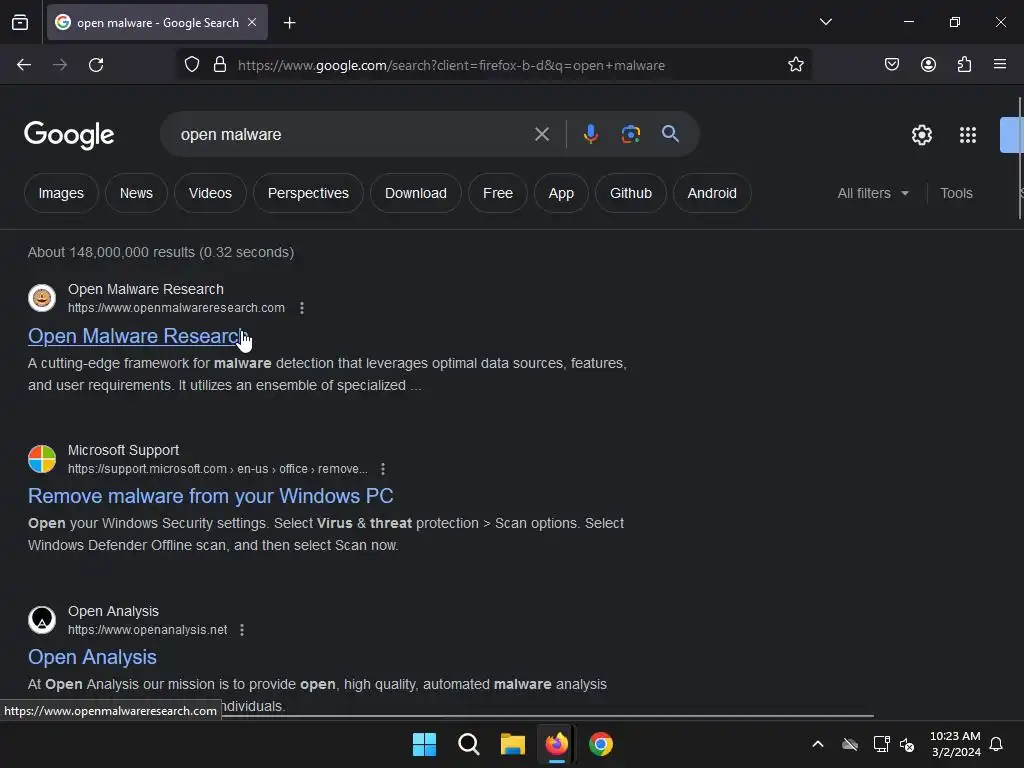The height and width of the screenshot is (768, 1024).
Task: Open search Tools
Action: click(x=956, y=193)
